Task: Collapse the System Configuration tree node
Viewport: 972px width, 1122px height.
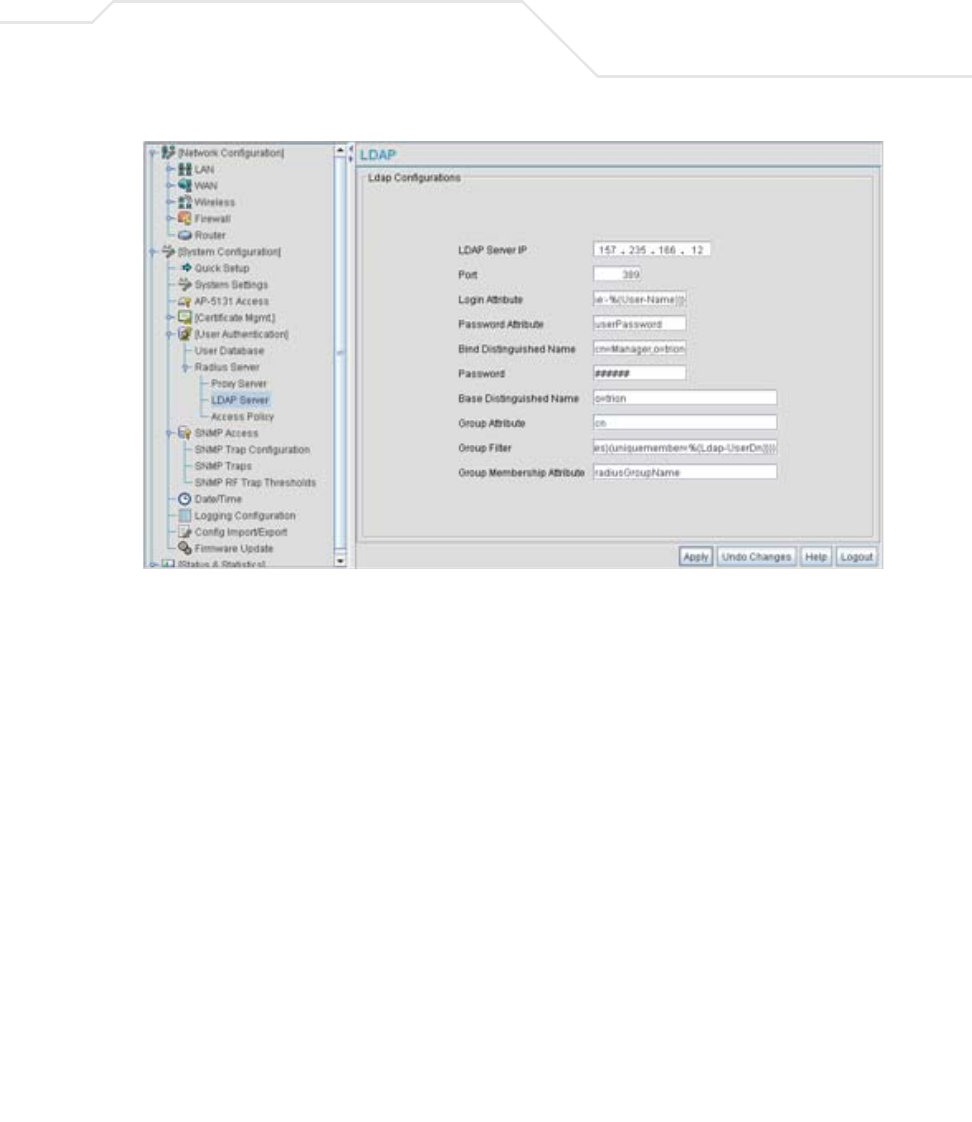Action: (x=152, y=251)
